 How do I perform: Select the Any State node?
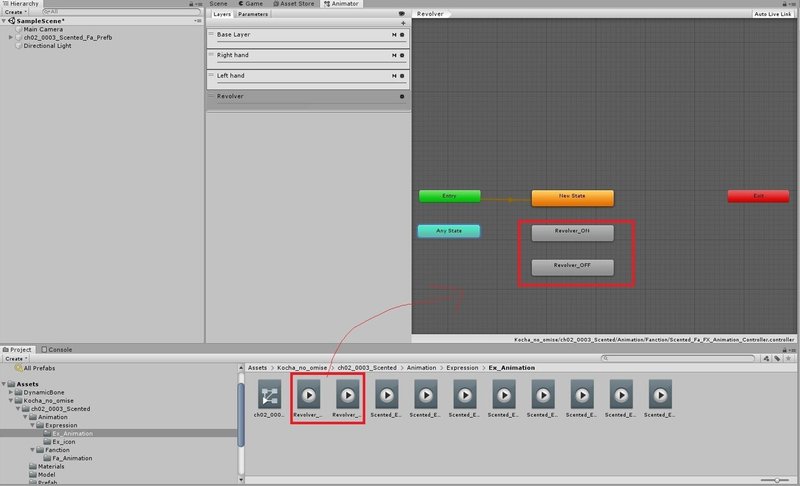click(x=449, y=231)
